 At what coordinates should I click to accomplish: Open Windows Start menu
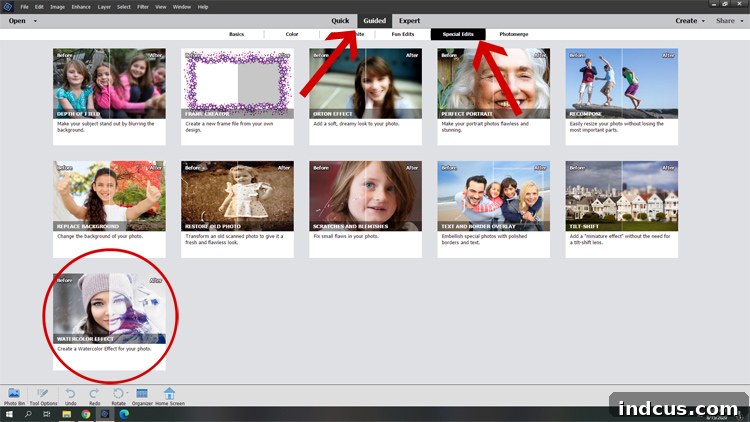9,414
